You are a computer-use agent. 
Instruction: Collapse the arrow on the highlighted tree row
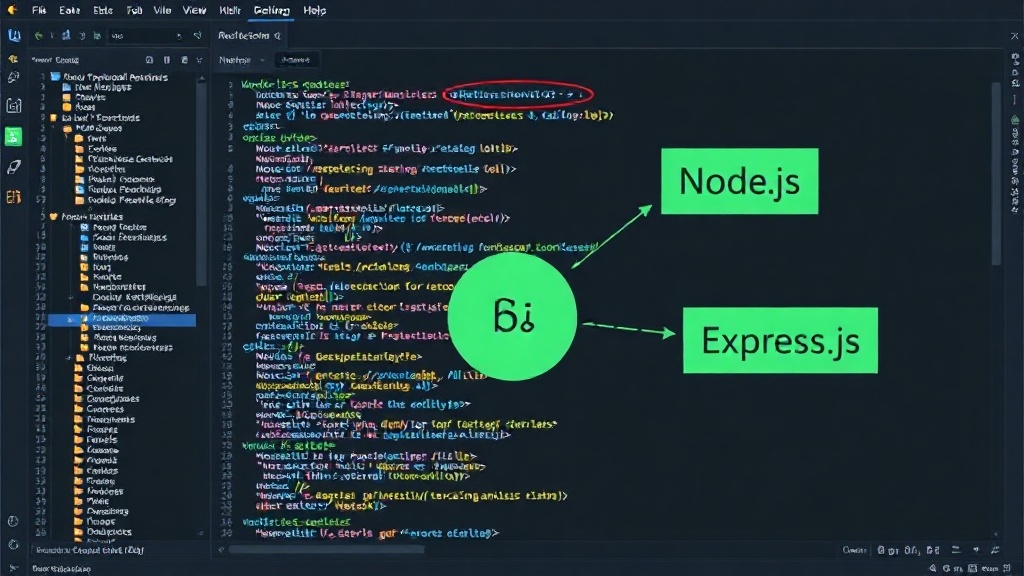click(x=70, y=319)
